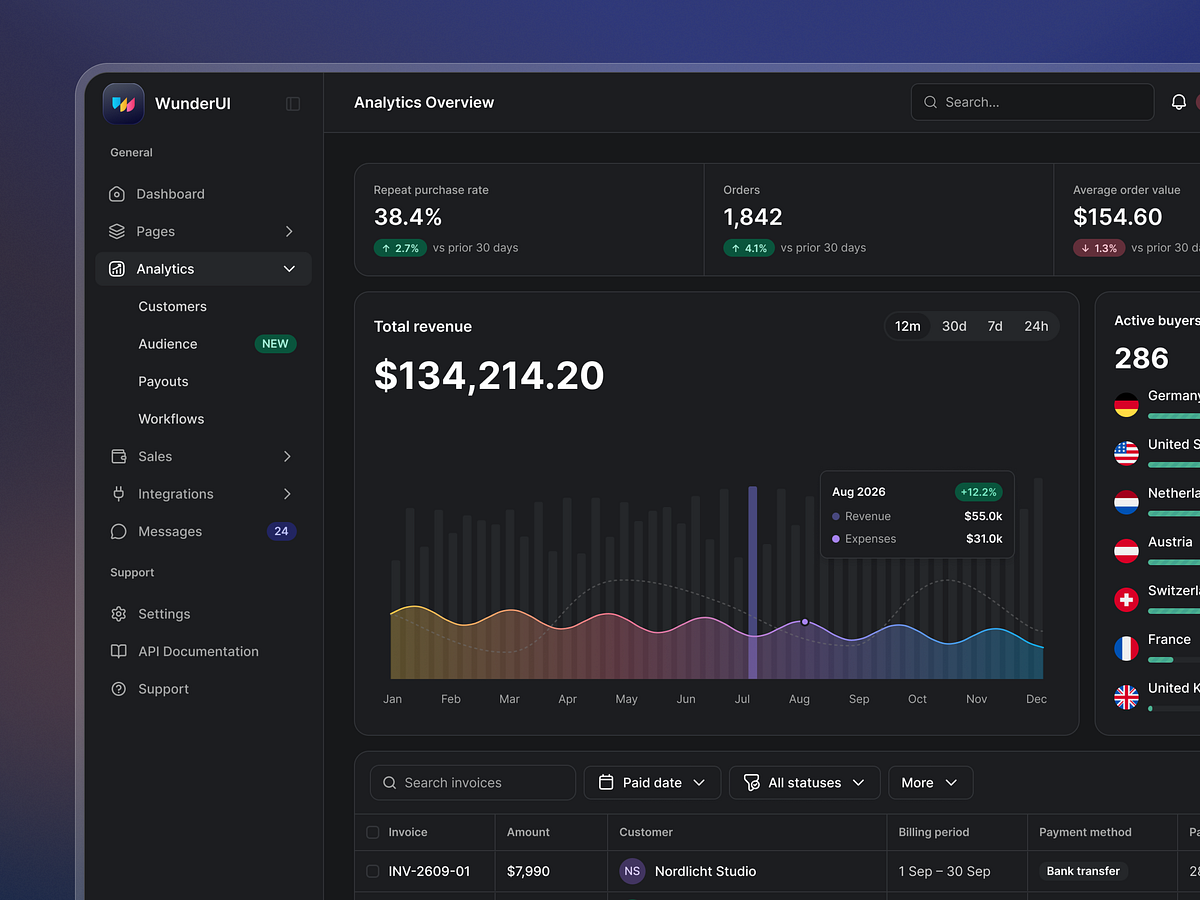
Task: Click the Analytics chart icon
Action: coord(117,269)
